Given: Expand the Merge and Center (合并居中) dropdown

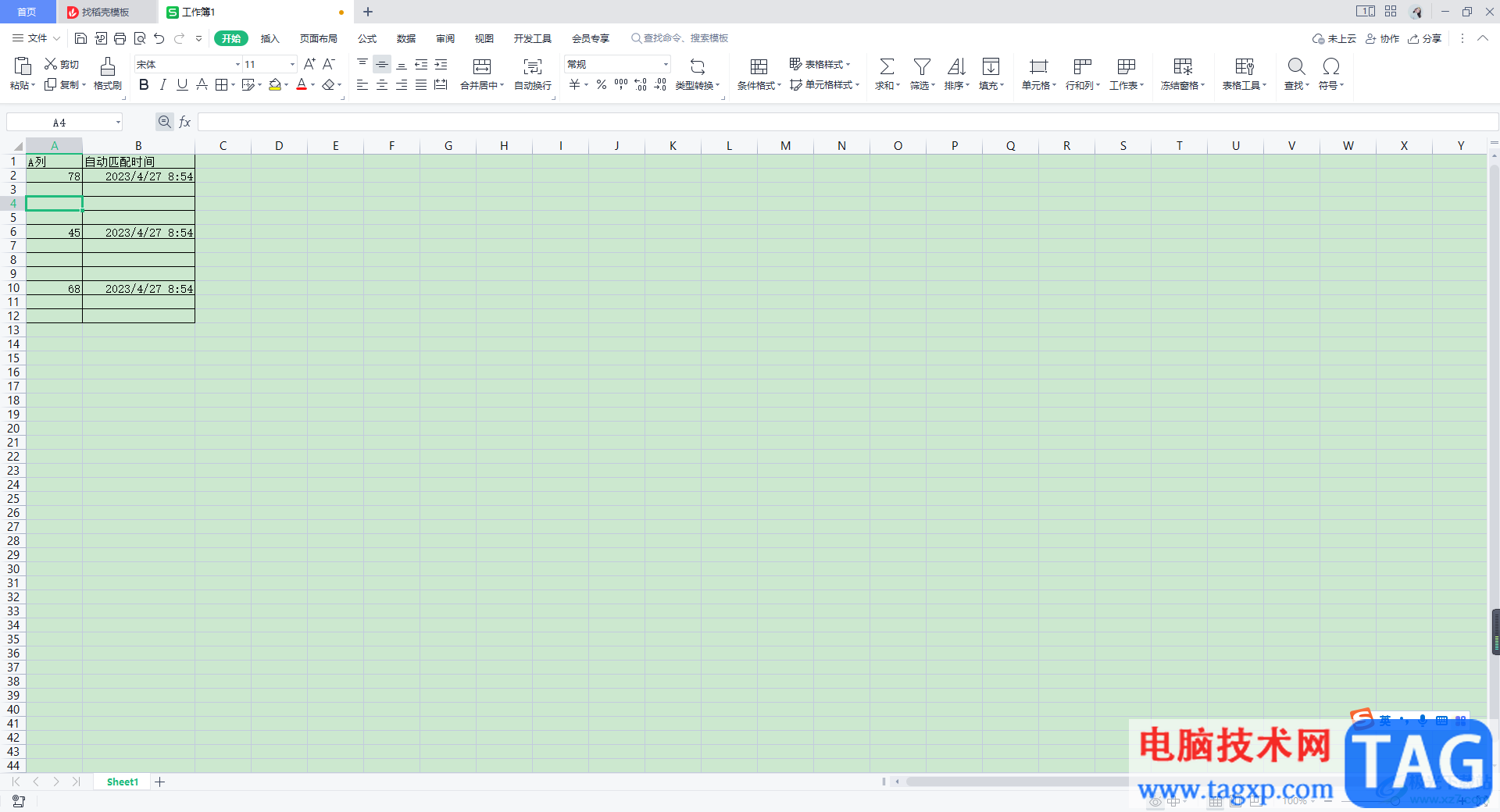Looking at the screenshot, I should pyautogui.click(x=502, y=85).
